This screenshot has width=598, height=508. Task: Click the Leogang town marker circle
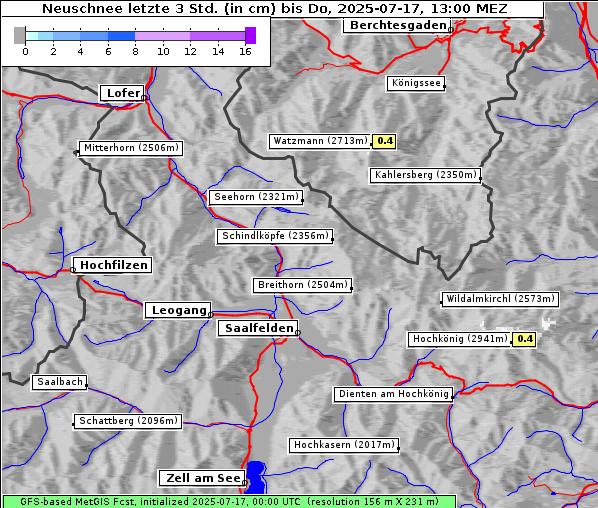point(211,315)
